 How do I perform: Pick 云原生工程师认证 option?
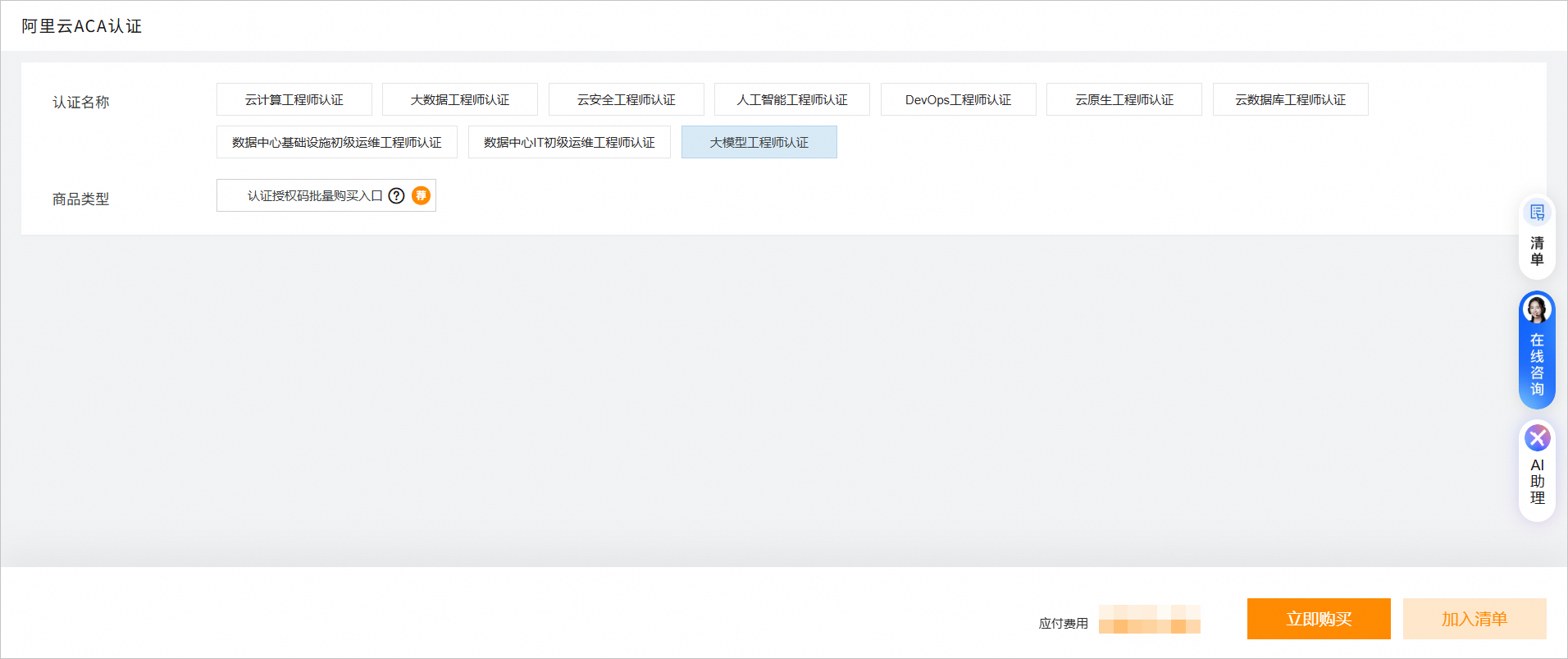(1124, 99)
